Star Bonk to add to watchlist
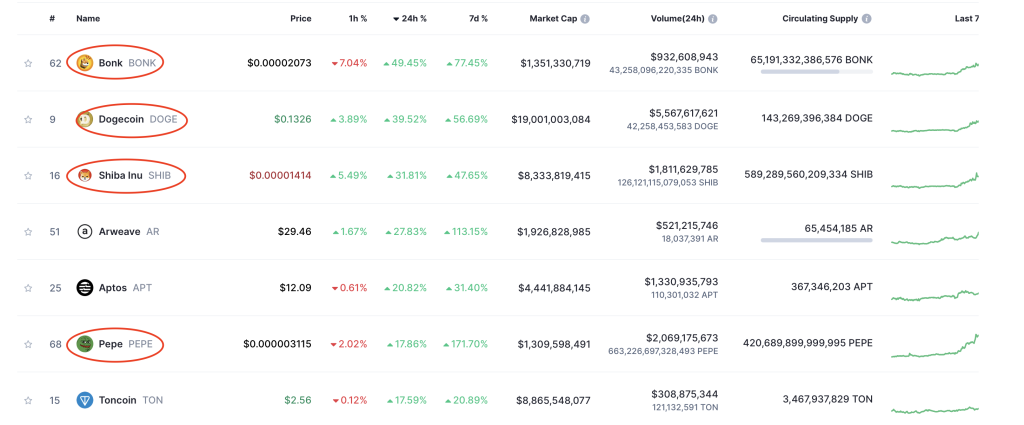 pos(28,63)
